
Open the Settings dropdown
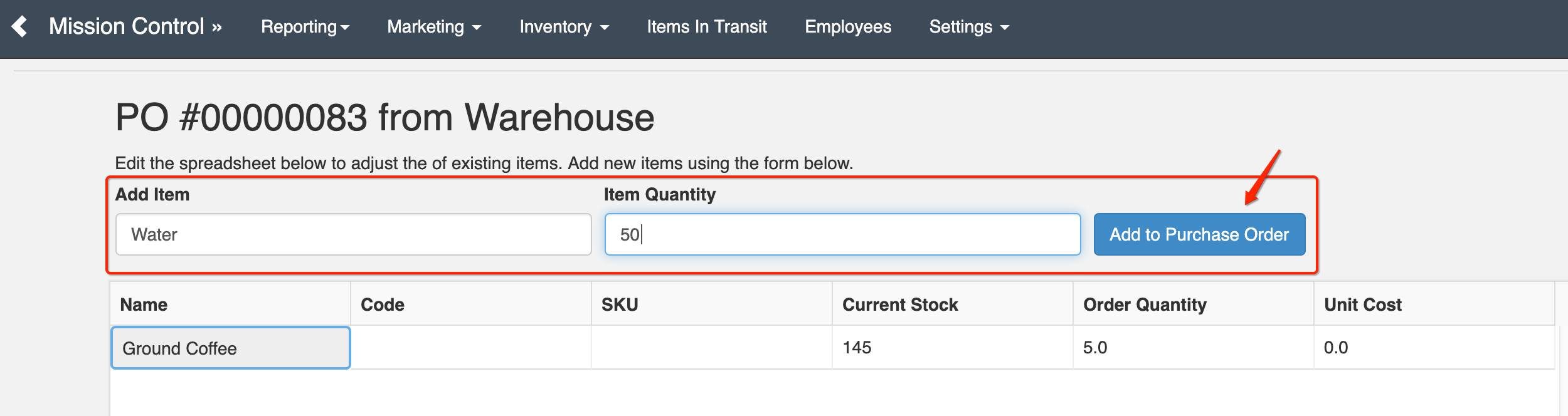point(969,27)
